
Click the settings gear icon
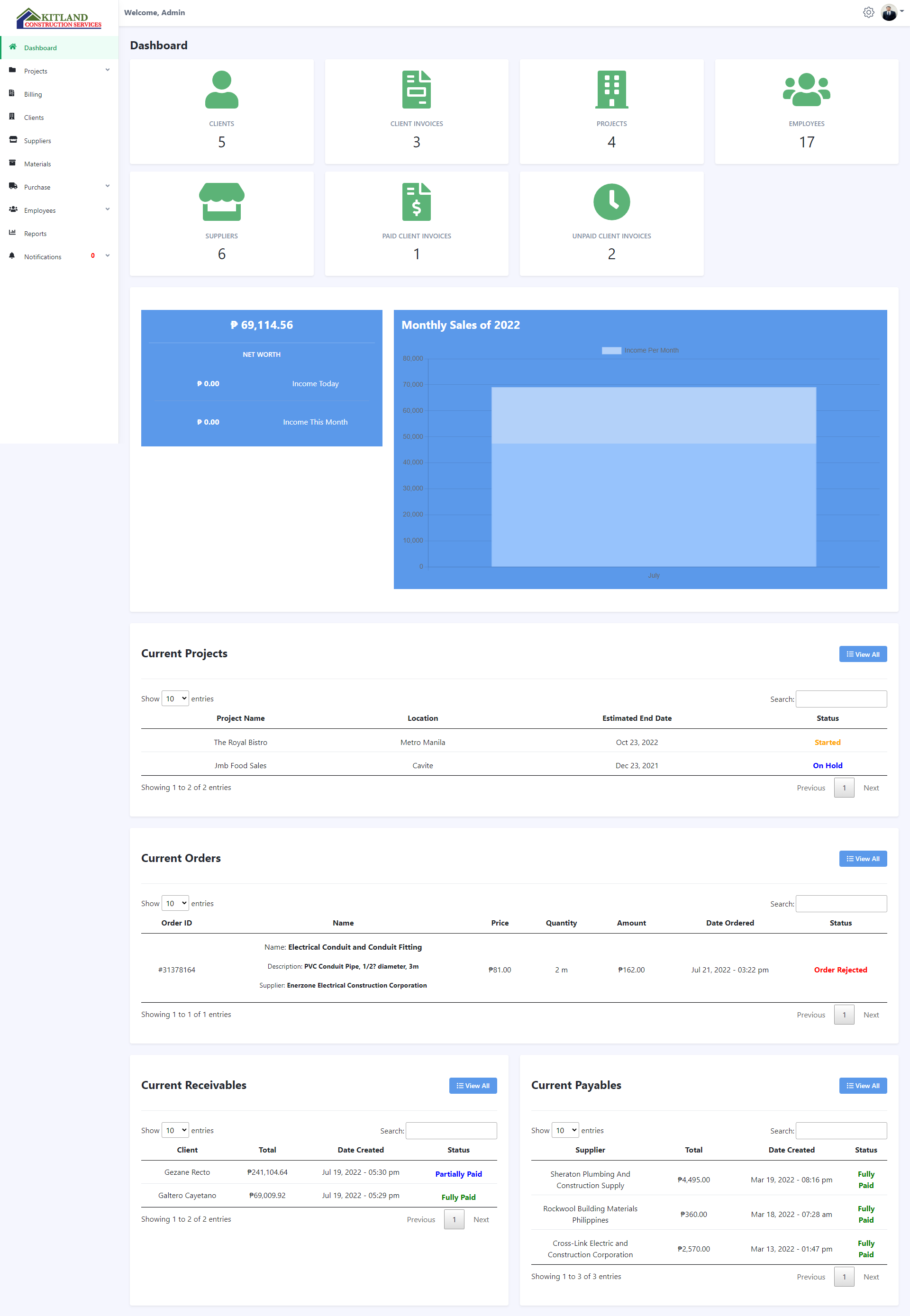pyautogui.click(x=868, y=12)
